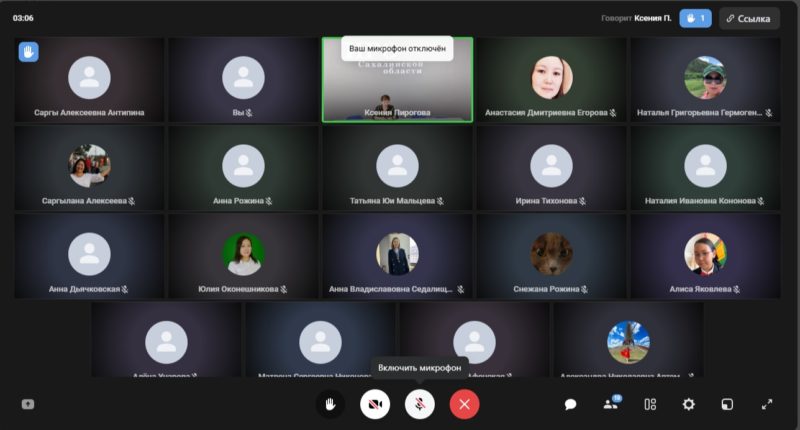Click muted mic icon beside Саргылана Алексеева

[x=132, y=201]
